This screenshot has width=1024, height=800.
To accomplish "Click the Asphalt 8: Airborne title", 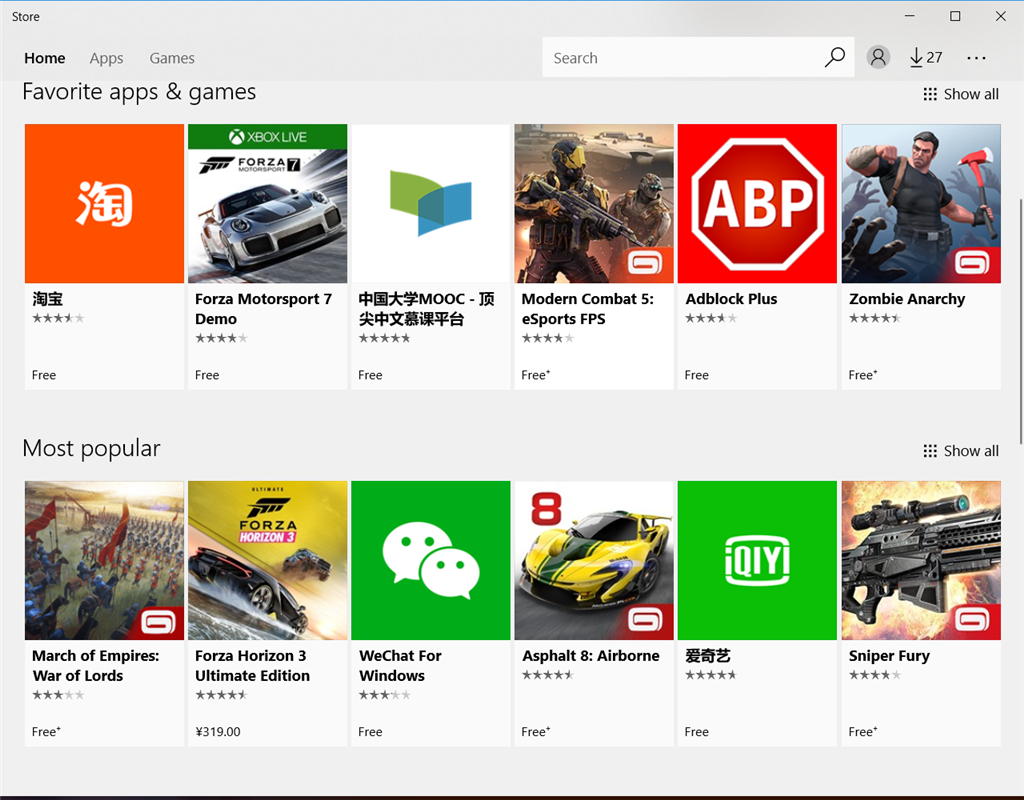I will 590,656.
